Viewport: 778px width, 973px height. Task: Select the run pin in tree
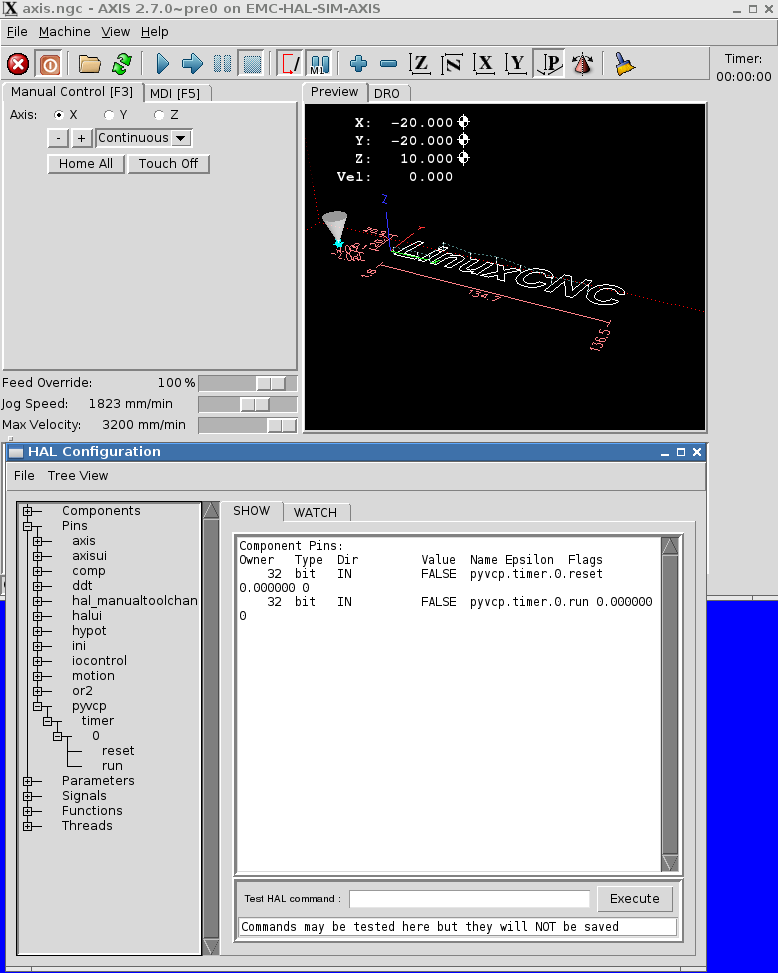(112, 766)
